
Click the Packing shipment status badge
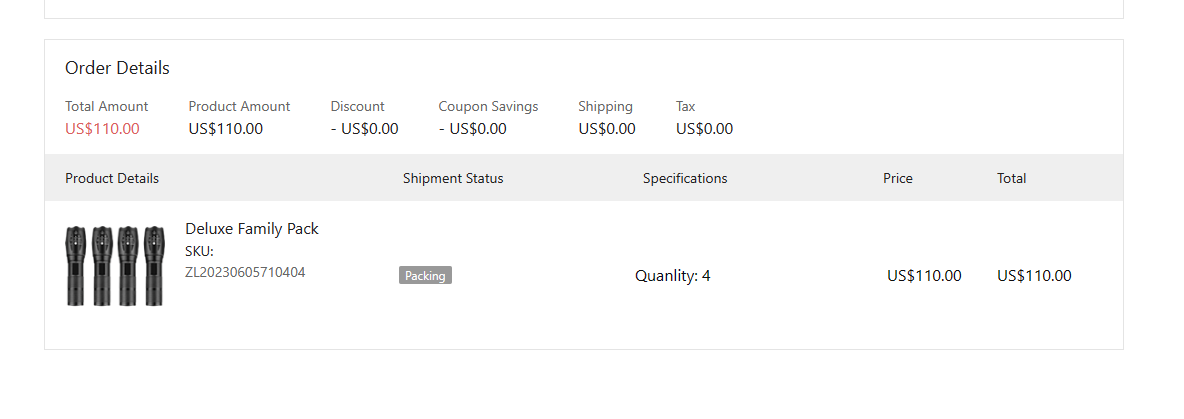[x=425, y=276]
